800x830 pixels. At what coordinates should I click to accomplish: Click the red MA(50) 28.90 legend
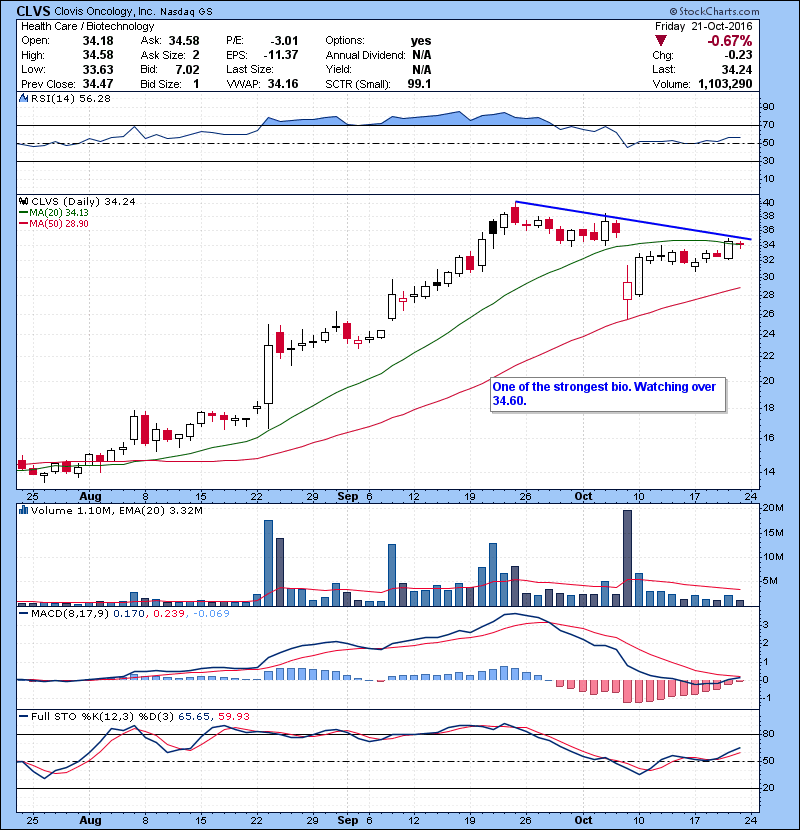click(x=54, y=224)
